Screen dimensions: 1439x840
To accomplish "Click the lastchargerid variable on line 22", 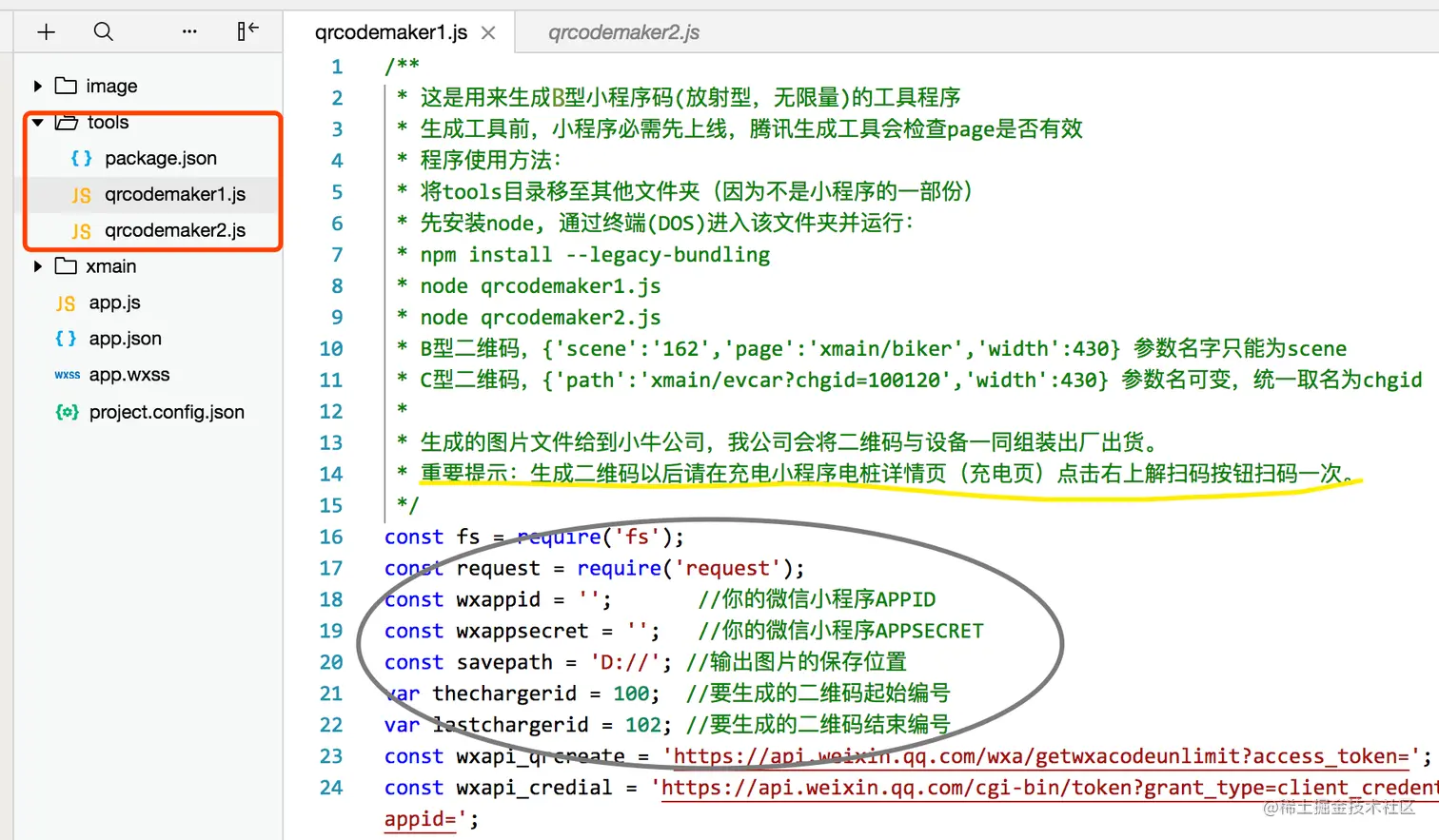I will [x=510, y=726].
